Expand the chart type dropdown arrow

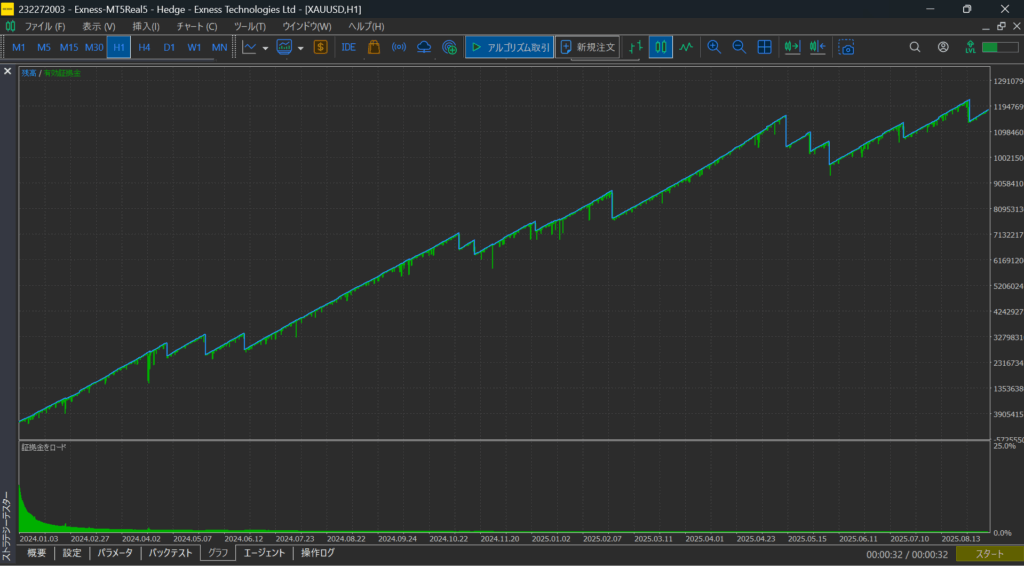265,47
